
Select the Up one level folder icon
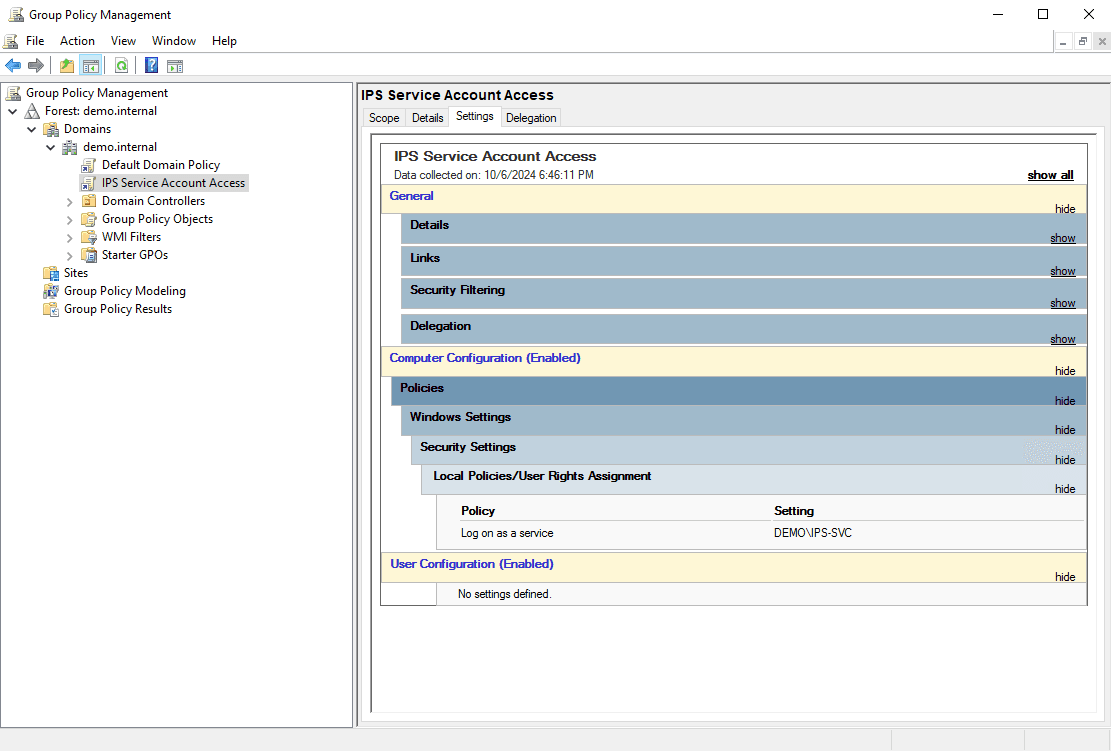coord(66,65)
